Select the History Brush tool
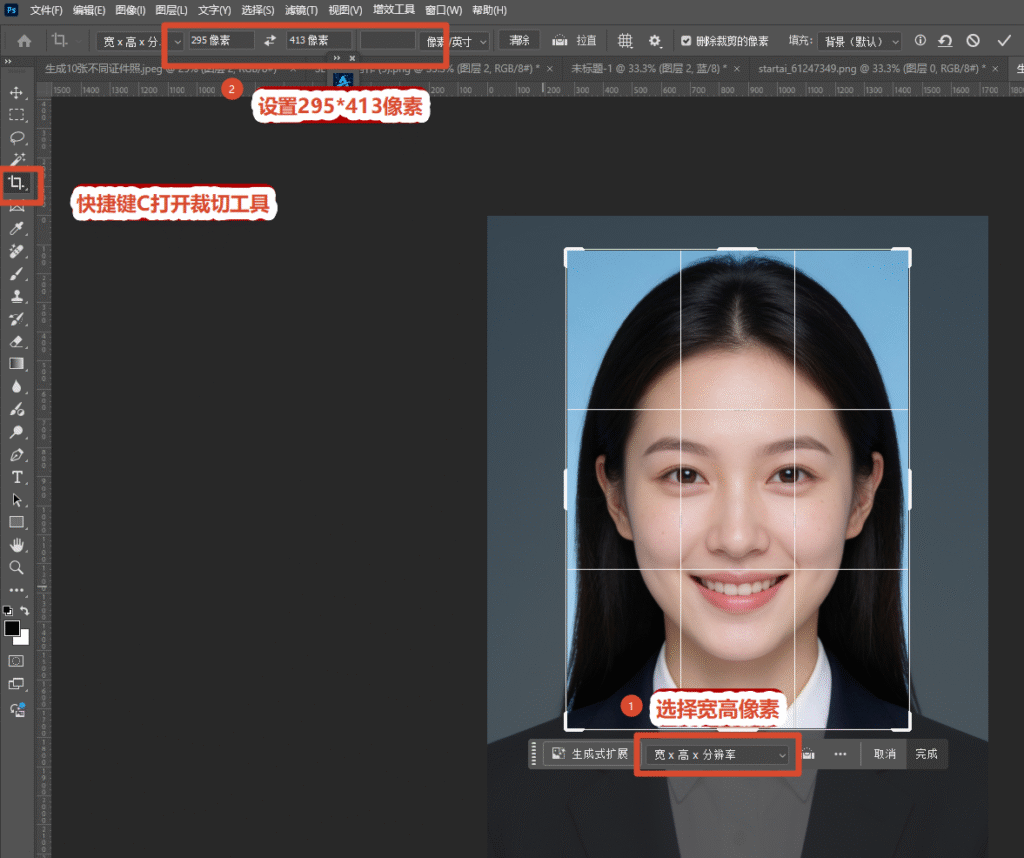 point(16,319)
